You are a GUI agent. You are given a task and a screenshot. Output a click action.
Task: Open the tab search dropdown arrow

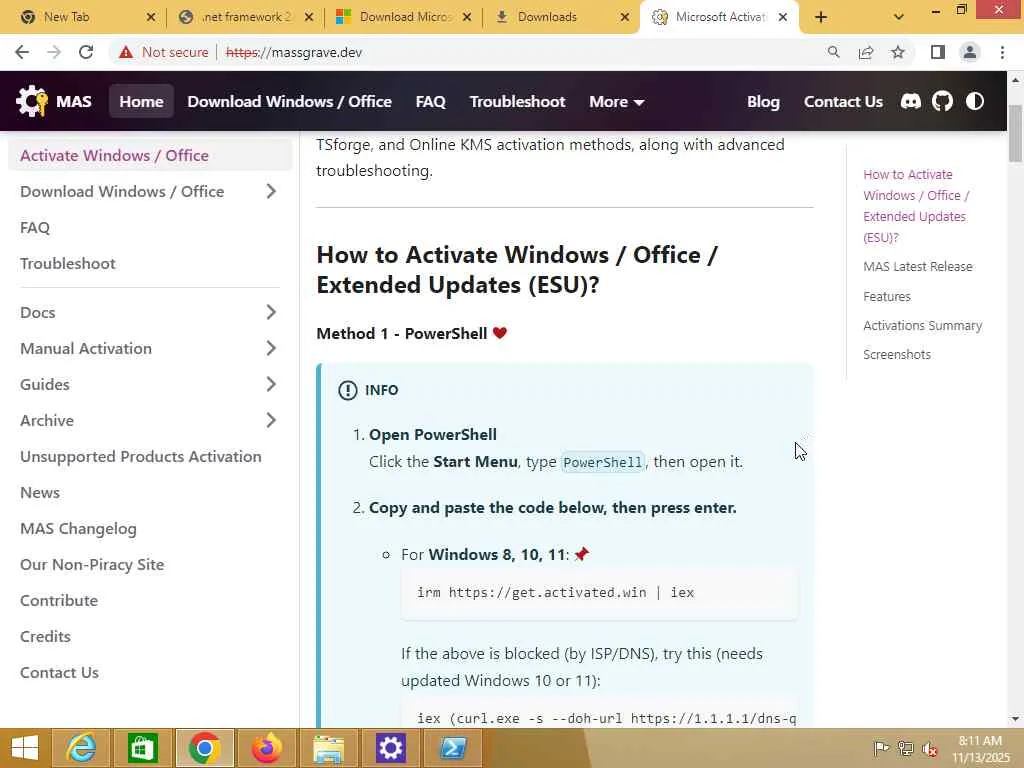pos(899,17)
